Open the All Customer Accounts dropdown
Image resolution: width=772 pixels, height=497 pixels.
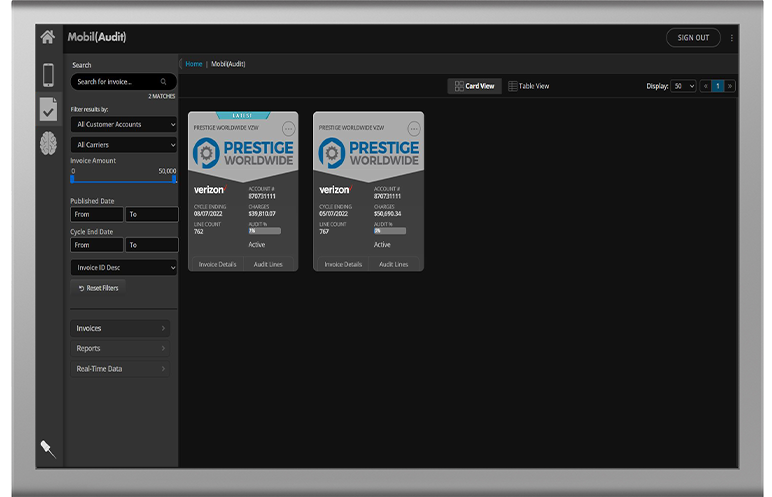(124, 125)
